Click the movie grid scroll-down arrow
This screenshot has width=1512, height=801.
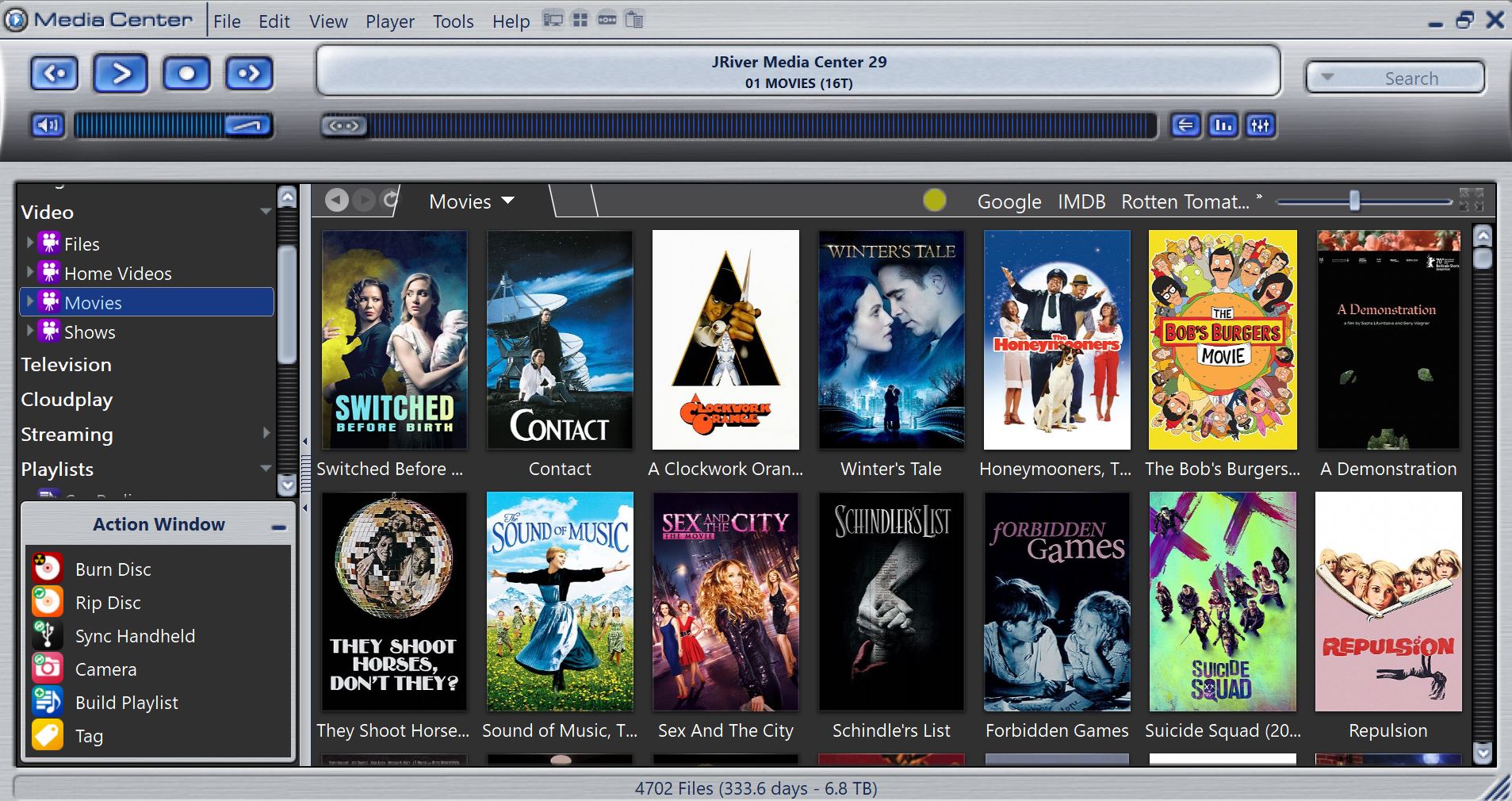pos(1482,752)
